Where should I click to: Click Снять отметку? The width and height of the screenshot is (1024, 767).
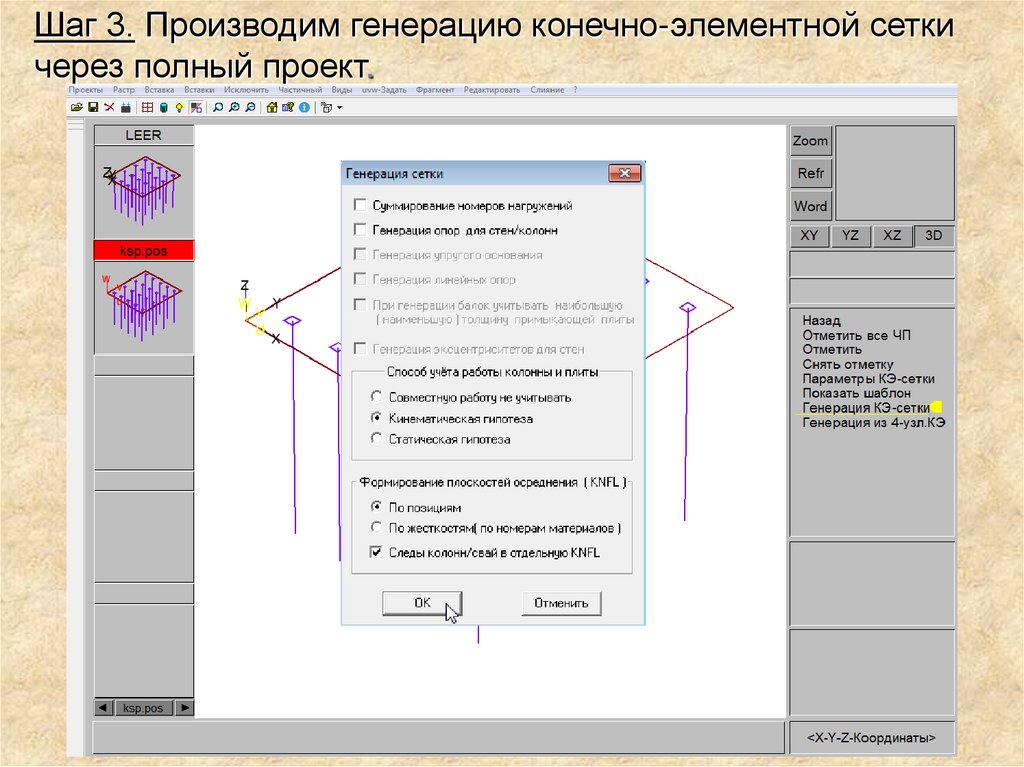848,365
